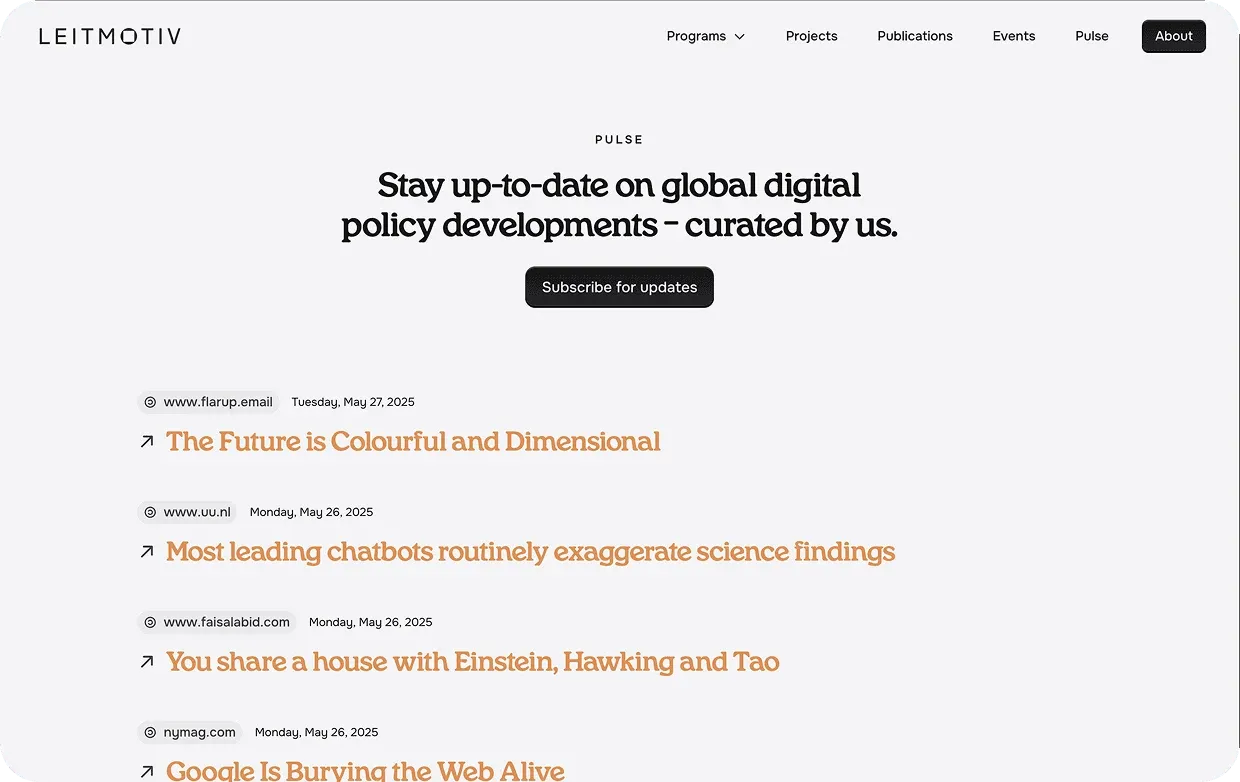Expand the Programs dropdown chevron
This screenshot has height=782, width=1240.
740,37
